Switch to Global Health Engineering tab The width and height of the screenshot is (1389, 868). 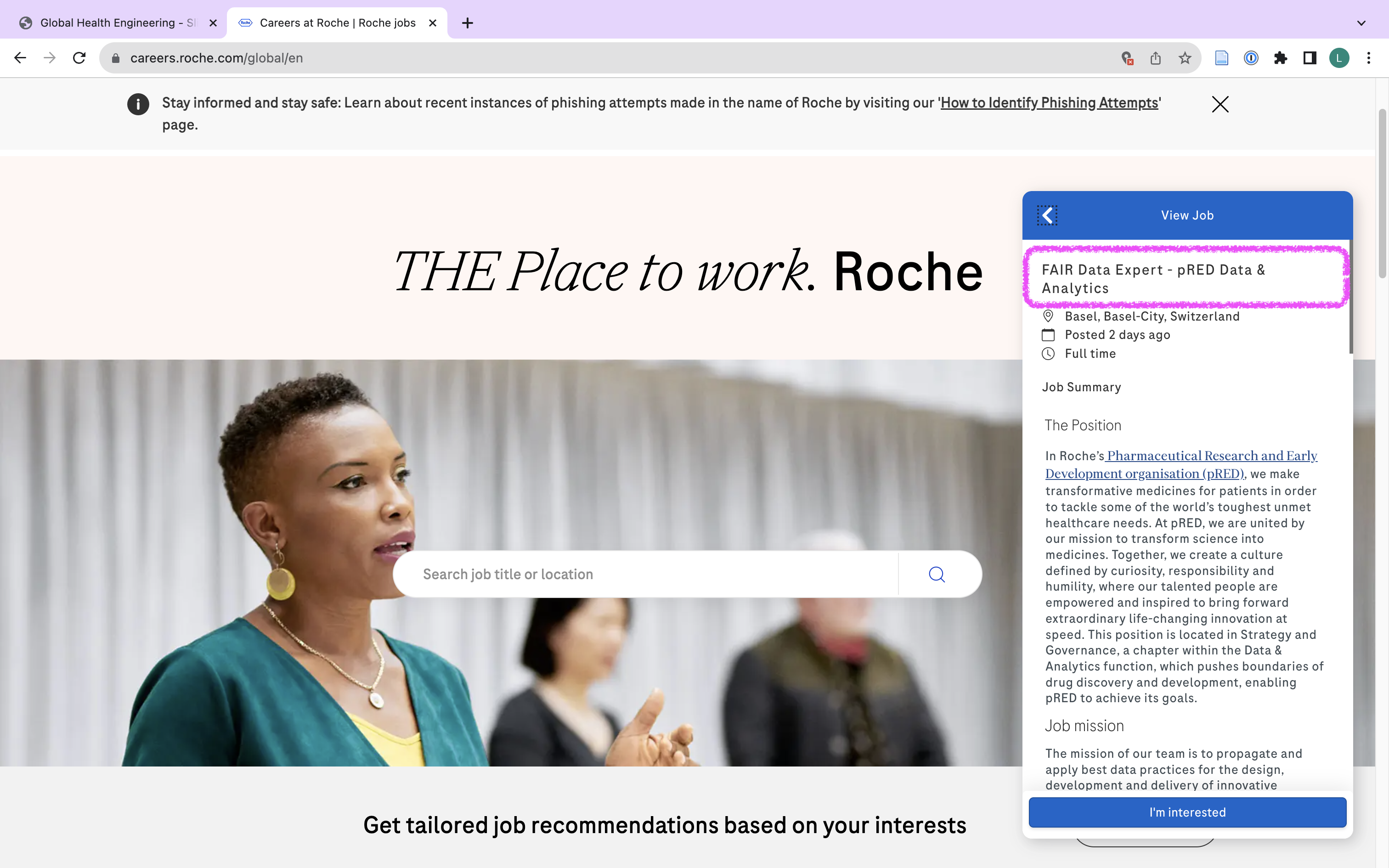(115, 23)
